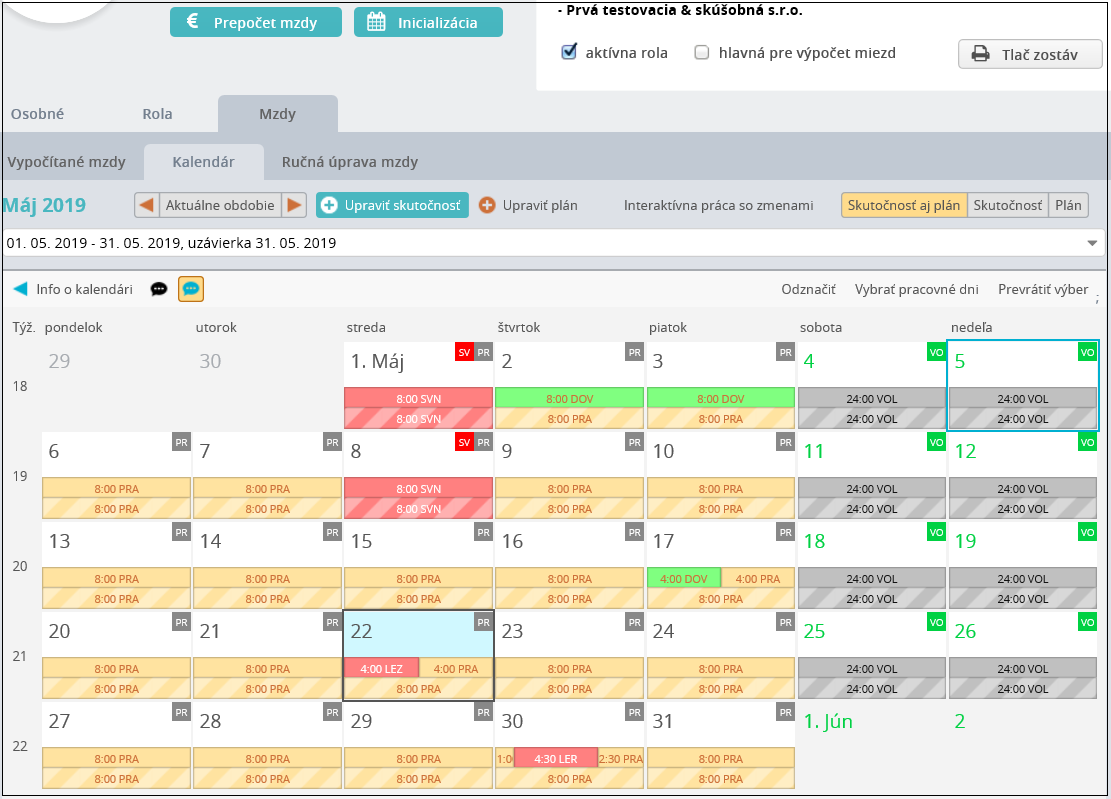Click the orange highlighted chat bubble icon

(191, 289)
